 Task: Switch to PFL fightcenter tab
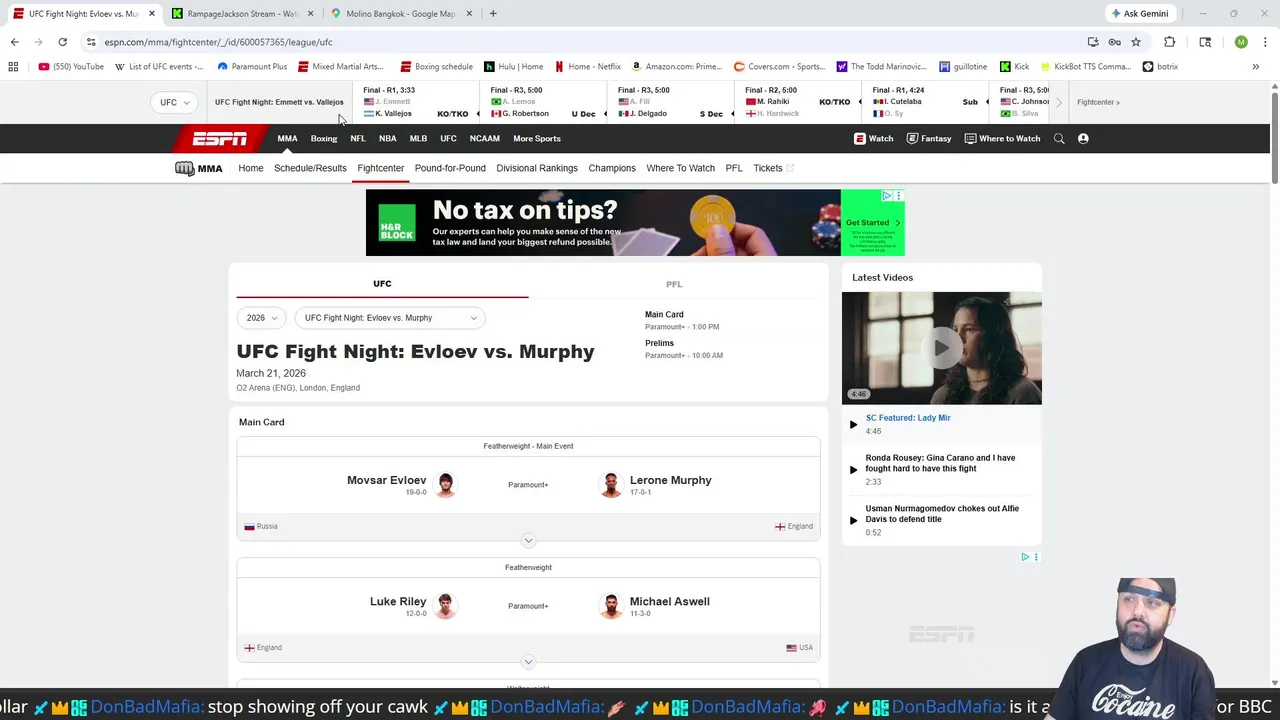[x=674, y=284]
